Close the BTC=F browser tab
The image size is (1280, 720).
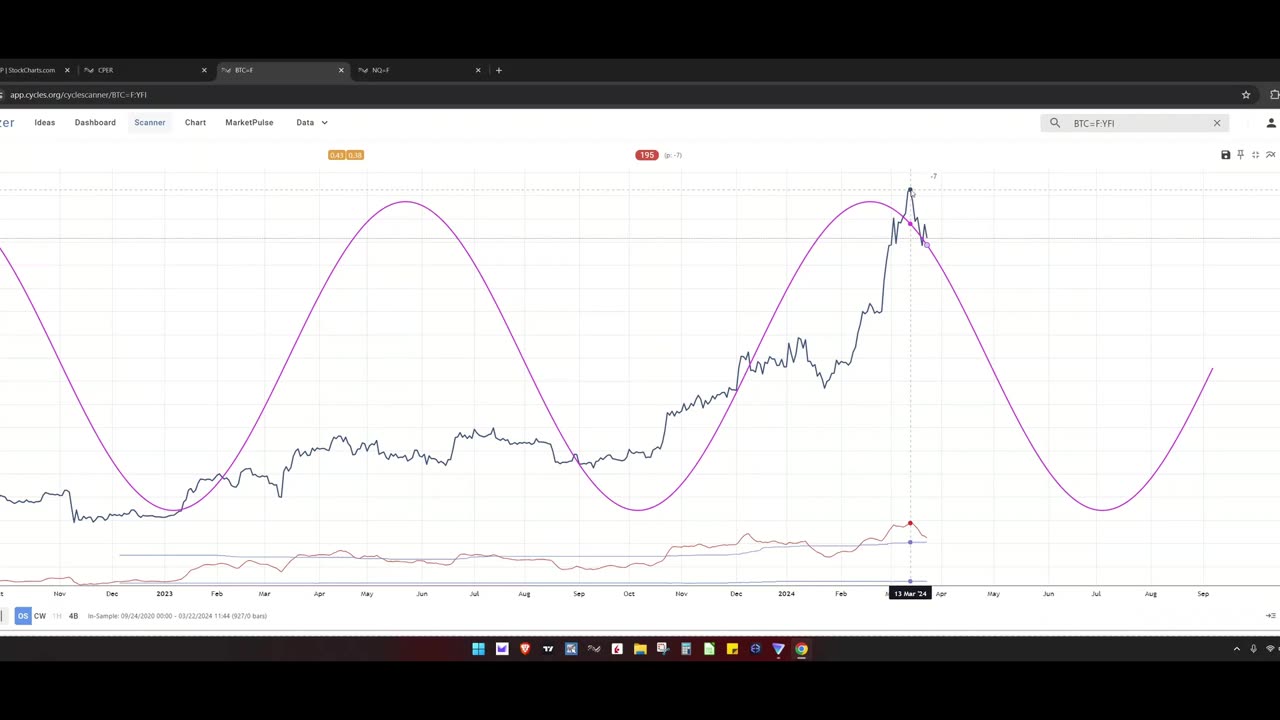tap(341, 70)
